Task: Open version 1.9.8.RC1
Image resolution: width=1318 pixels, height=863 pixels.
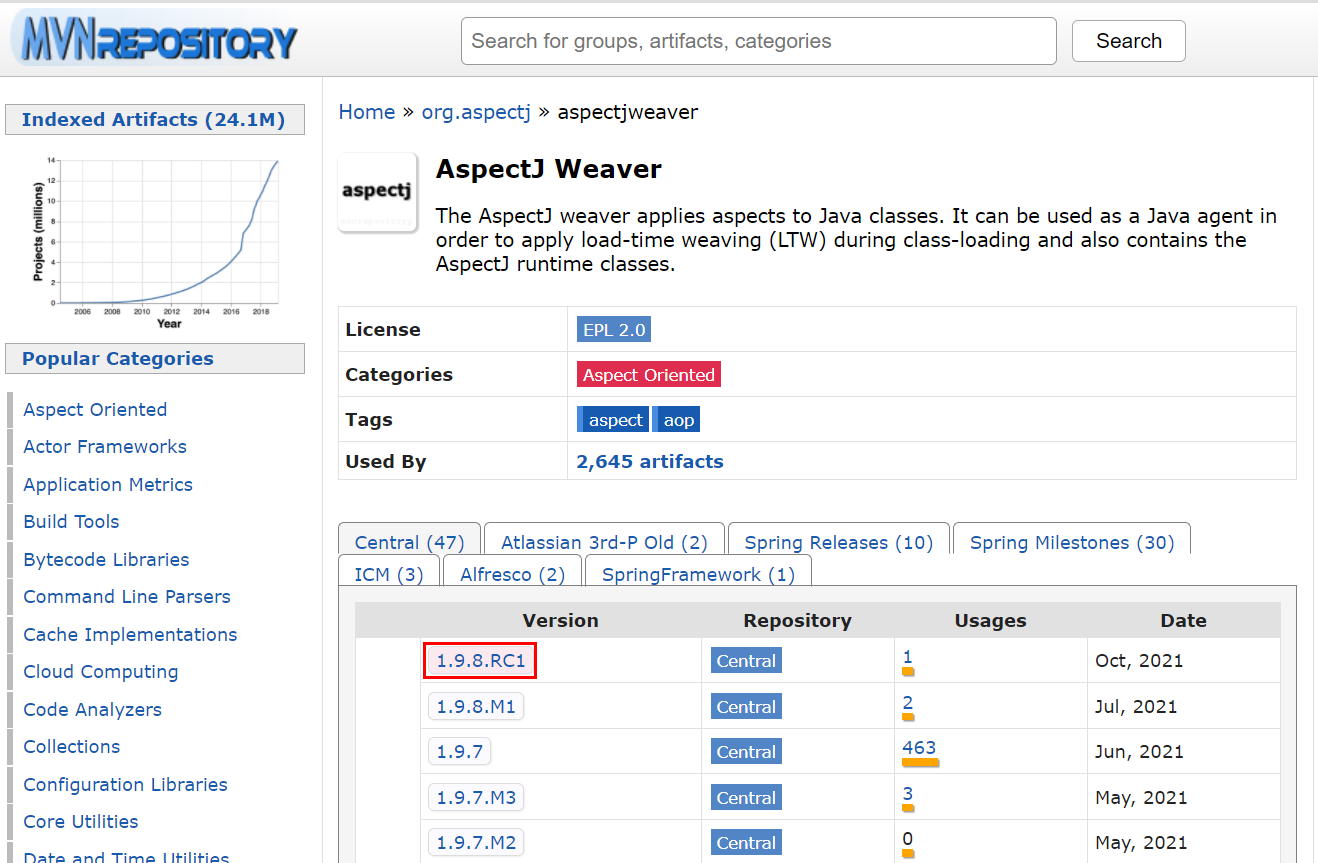Action: click(480, 661)
